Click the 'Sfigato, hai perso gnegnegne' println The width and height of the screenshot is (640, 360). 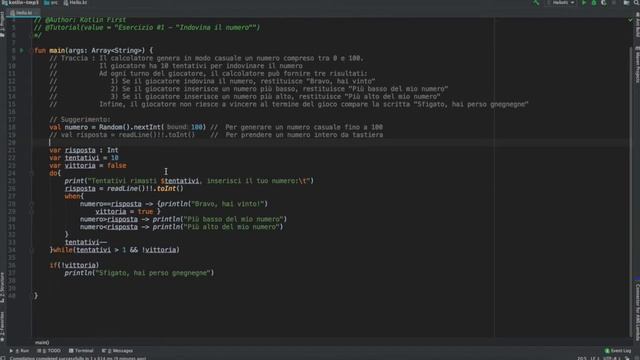coord(139,273)
